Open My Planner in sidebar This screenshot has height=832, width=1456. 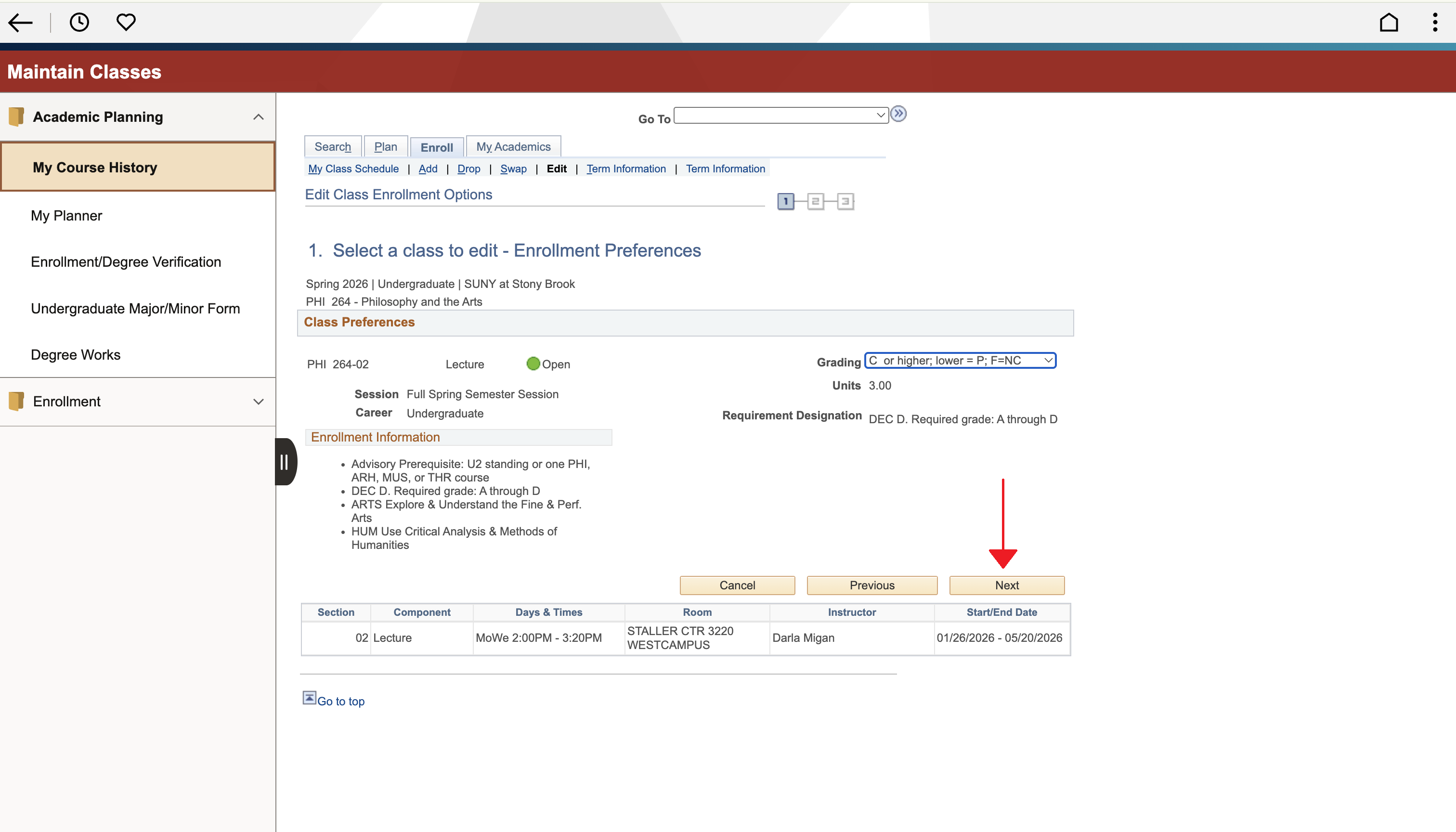tap(66, 215)
